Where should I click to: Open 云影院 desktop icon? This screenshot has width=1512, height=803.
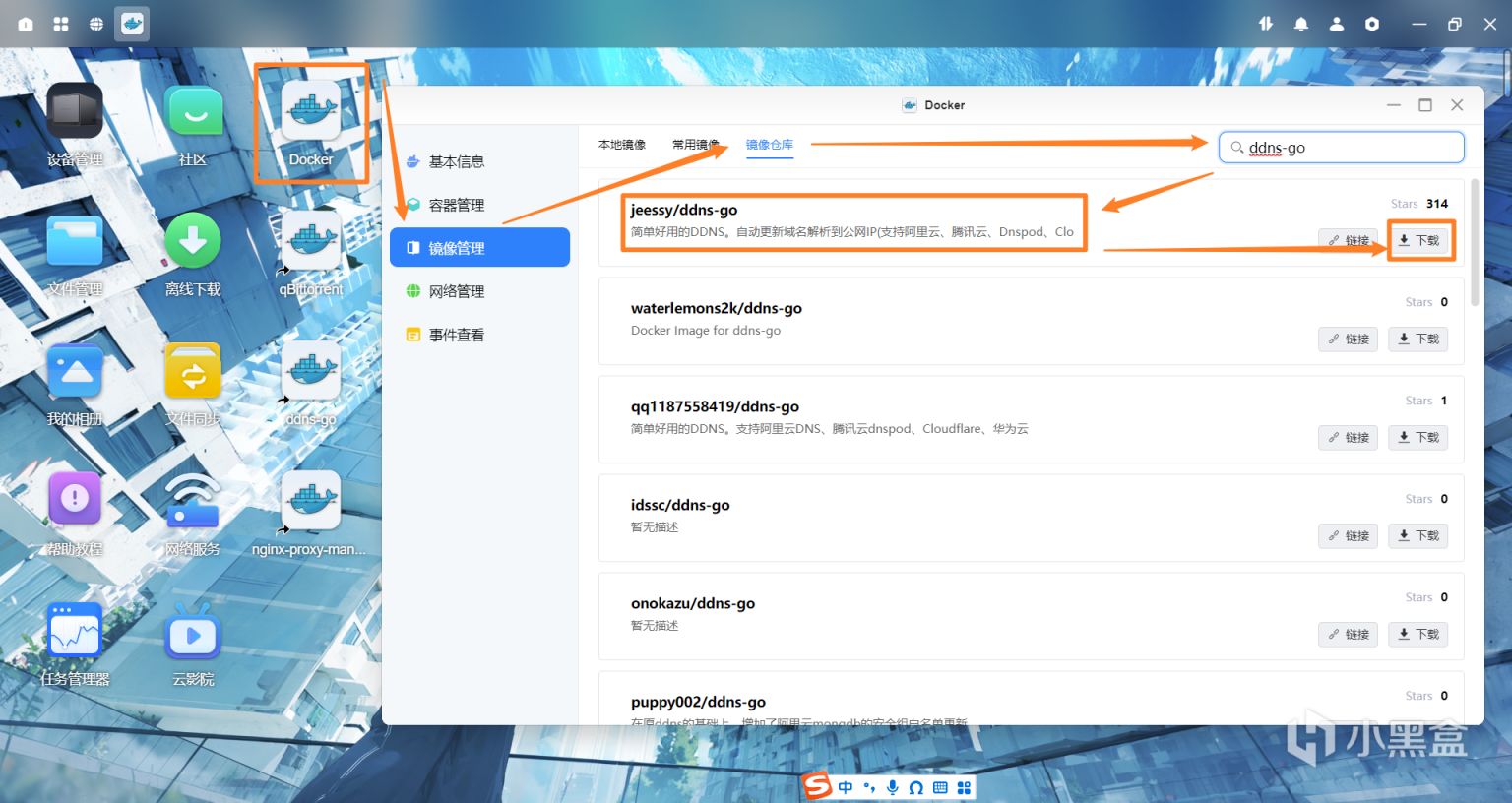click(193, 644)
